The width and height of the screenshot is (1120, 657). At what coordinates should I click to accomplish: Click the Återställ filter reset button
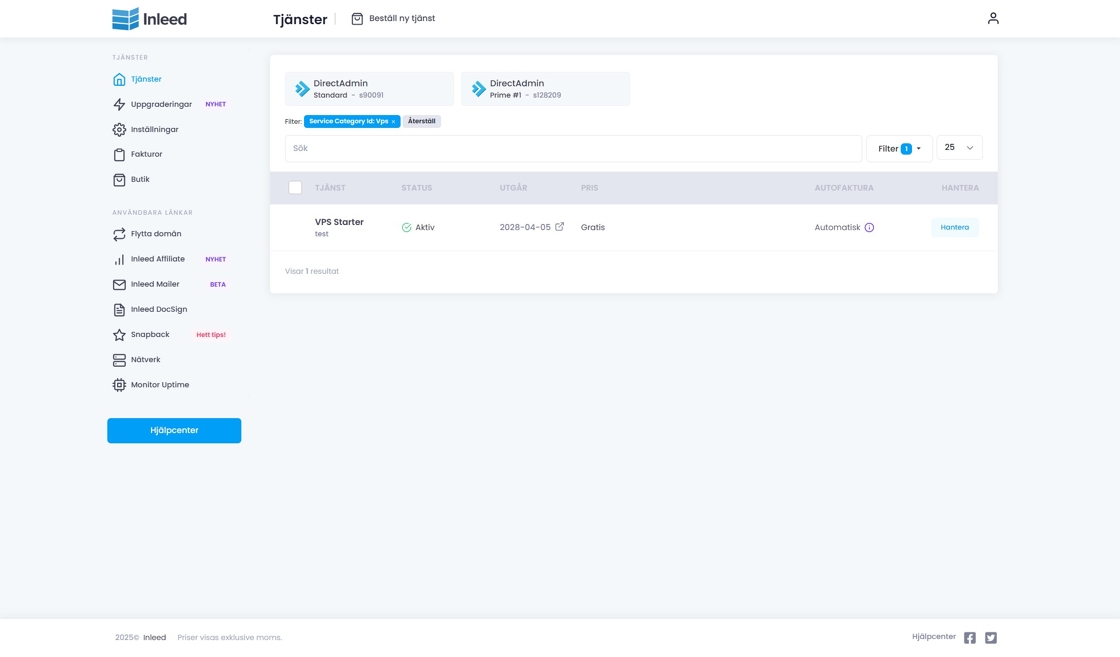[x=421, y=121]
